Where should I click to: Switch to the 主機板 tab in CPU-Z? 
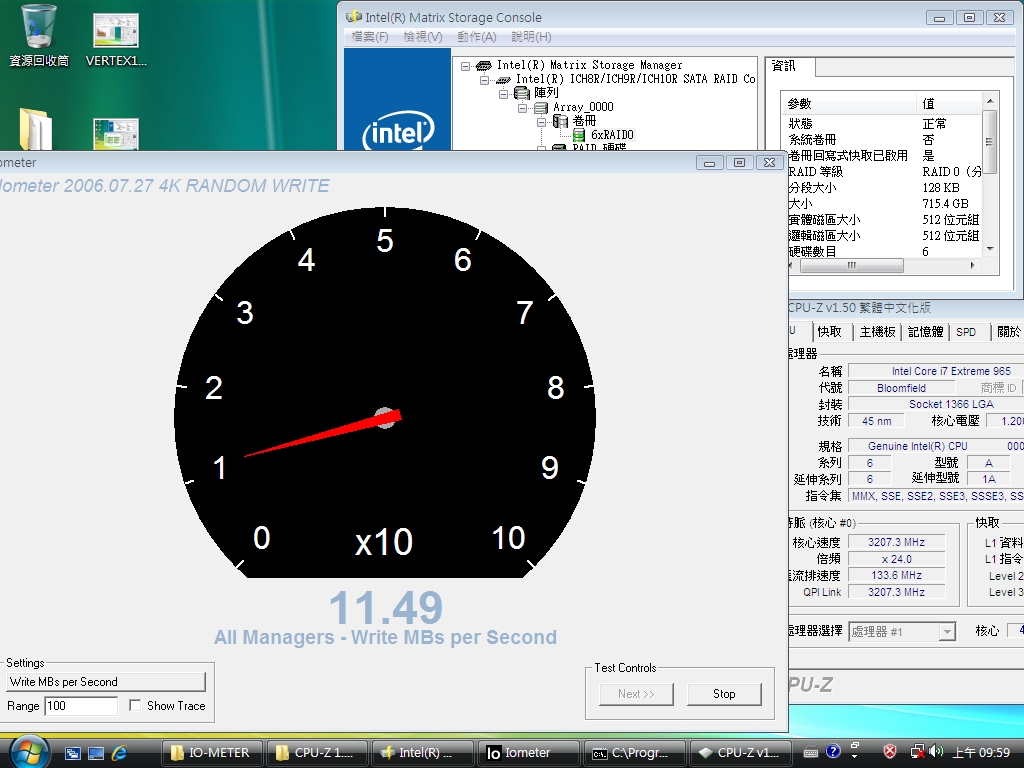coord(877,332)
